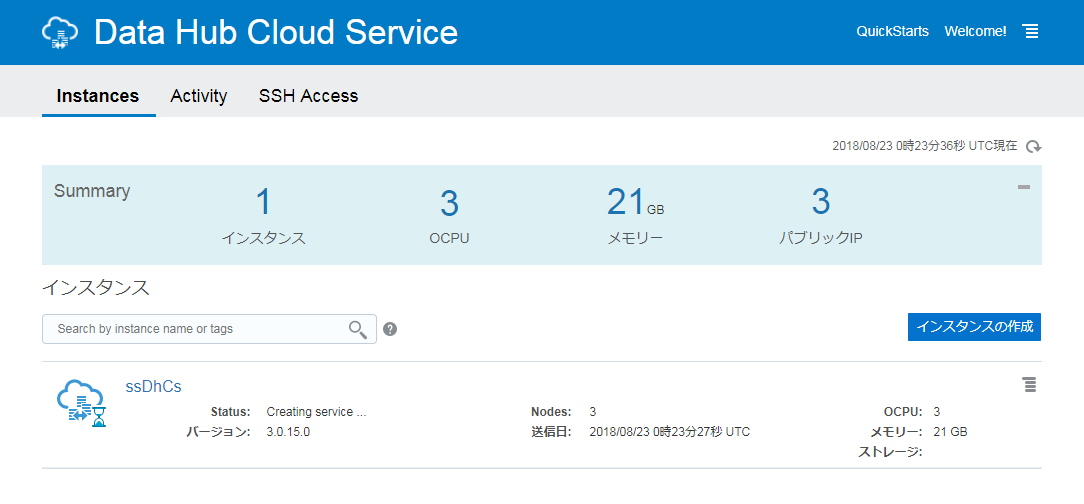Click the 送信日 timestamp value

point(669,432)
